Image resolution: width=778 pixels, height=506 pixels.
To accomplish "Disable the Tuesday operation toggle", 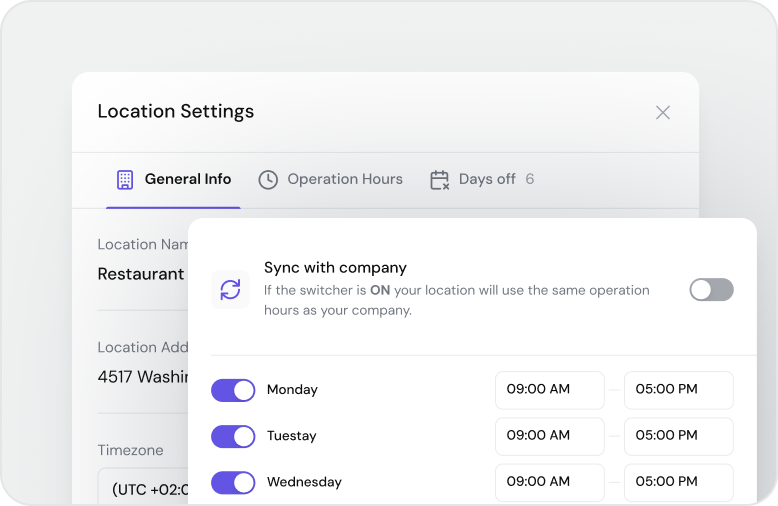I will click(233, 436).
